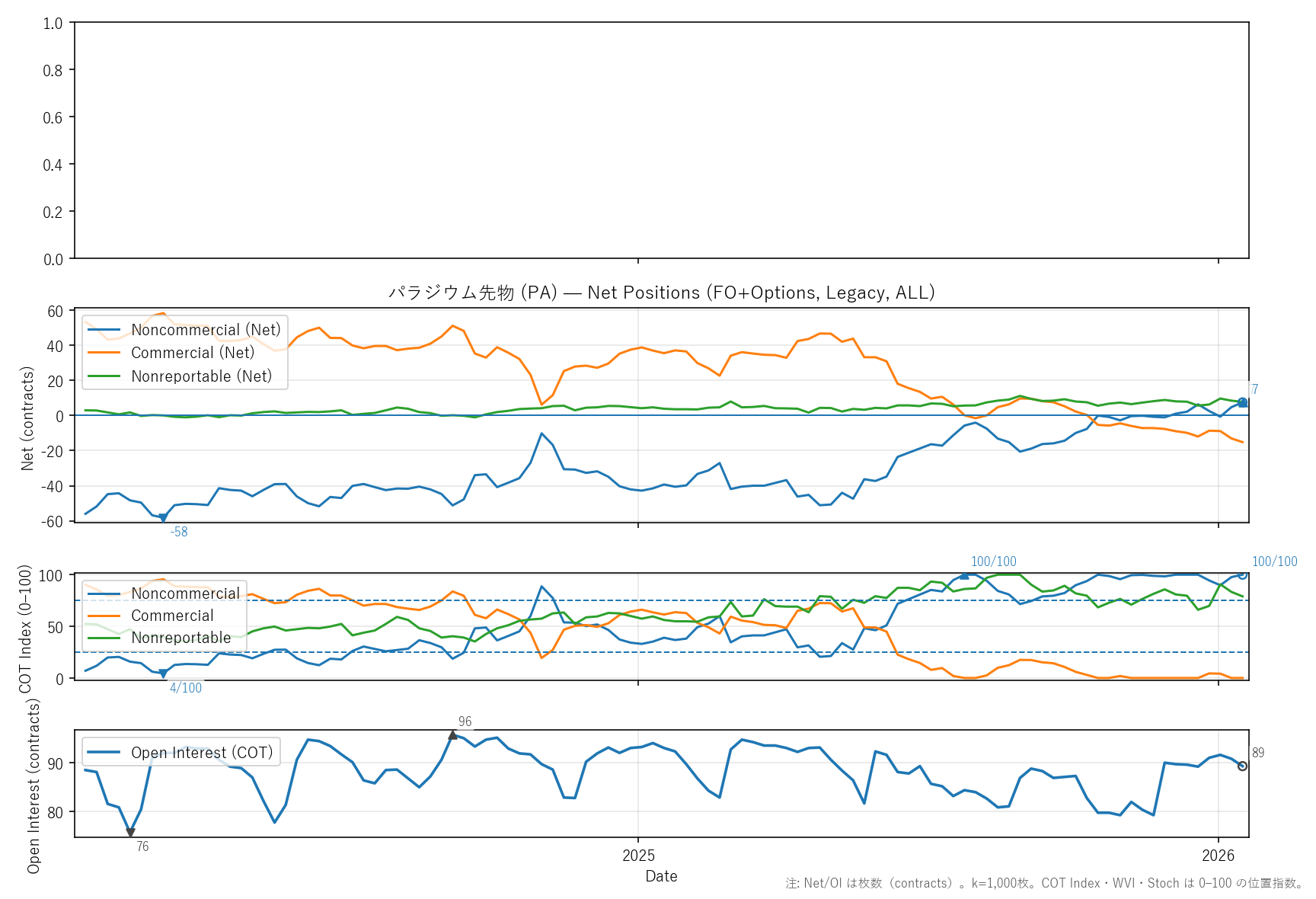Click the latest Noncommercial net position end marker

tap(1242, 402)
